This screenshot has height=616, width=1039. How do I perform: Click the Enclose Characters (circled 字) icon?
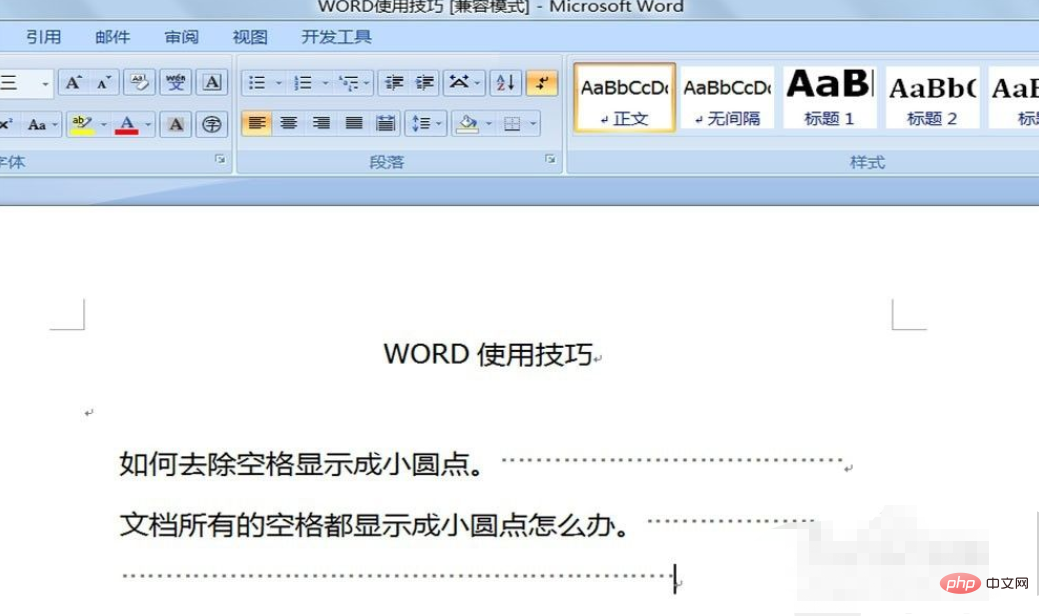(x=211, y=124)
